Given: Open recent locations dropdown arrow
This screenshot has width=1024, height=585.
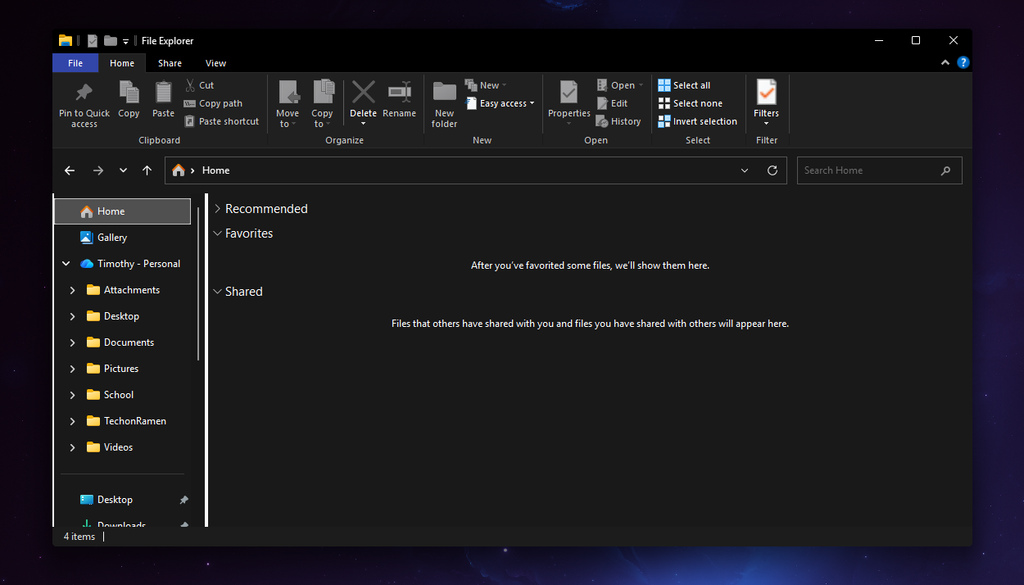Looking at the screenshot, I should click(x=123, y=170).
